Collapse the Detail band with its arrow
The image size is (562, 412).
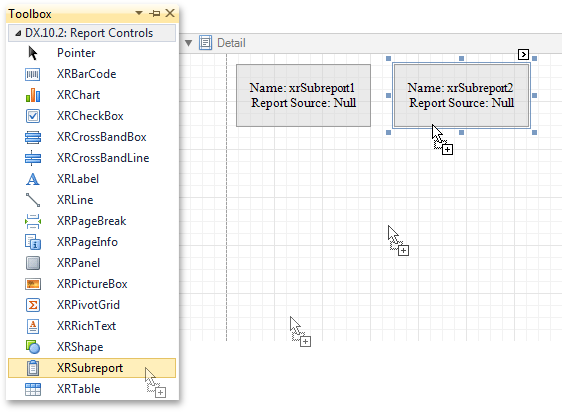(x=189, y=43)
